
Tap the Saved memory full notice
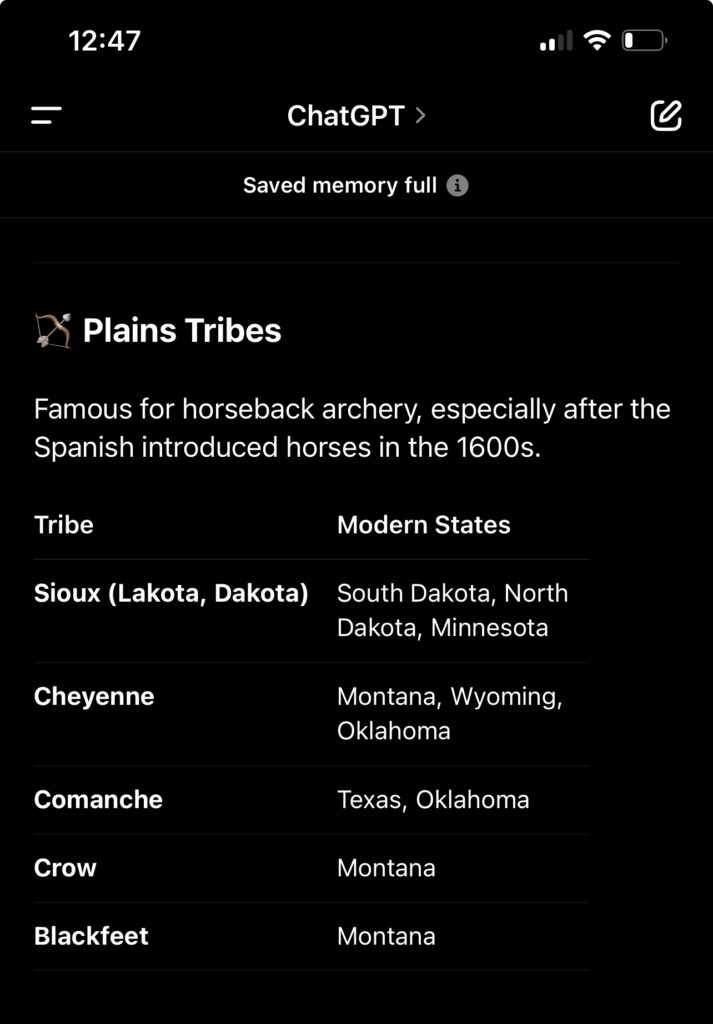(340, 186)
